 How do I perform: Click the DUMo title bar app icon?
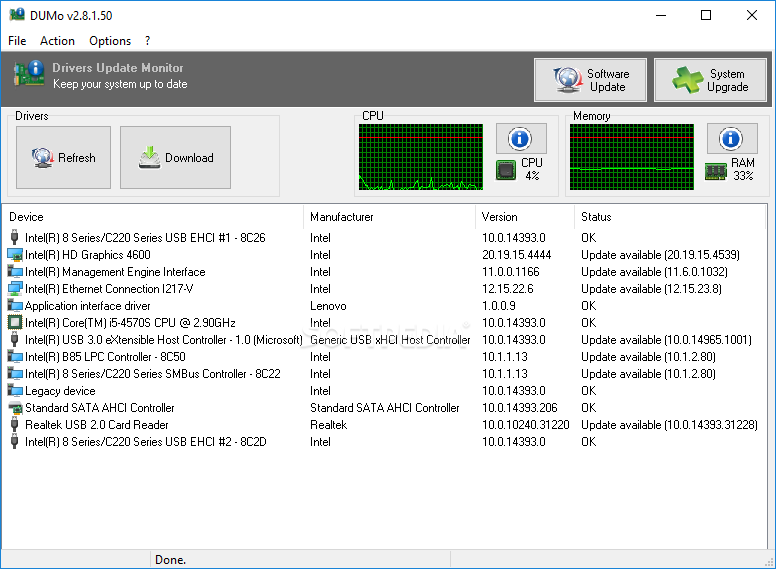tap(17, 15)
